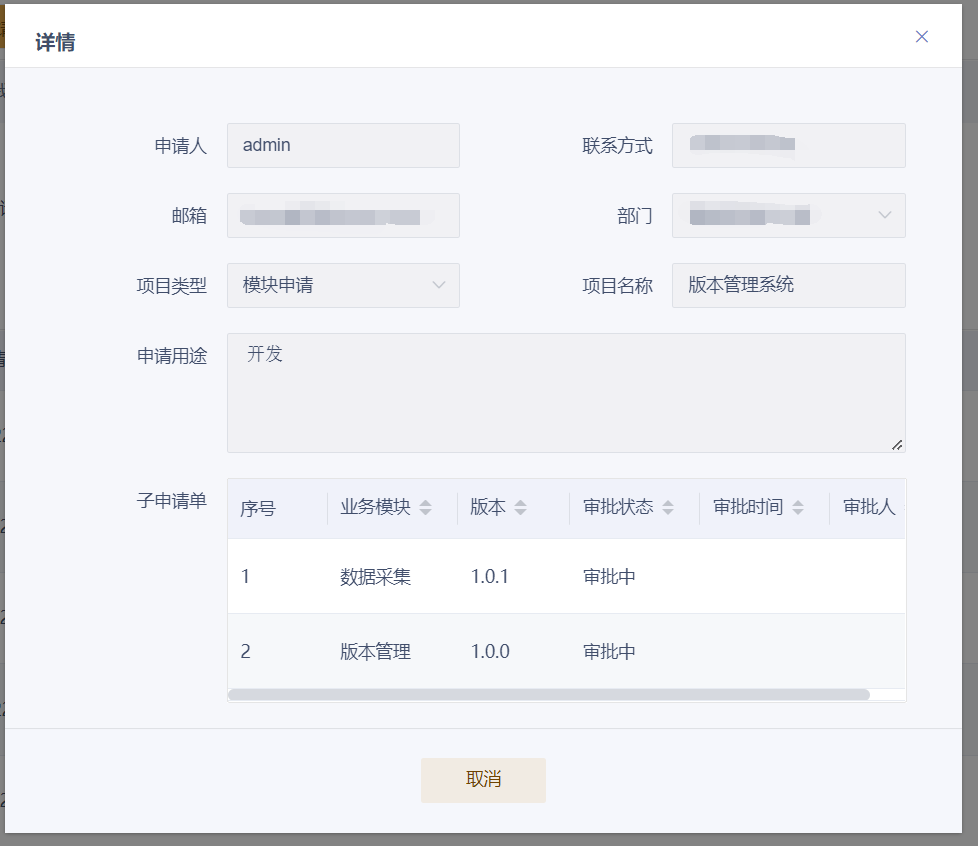This screenshot has width=978, height=846.
Task: Sort table by 审批状态 column arrows
Action: [x=668, y=508]
